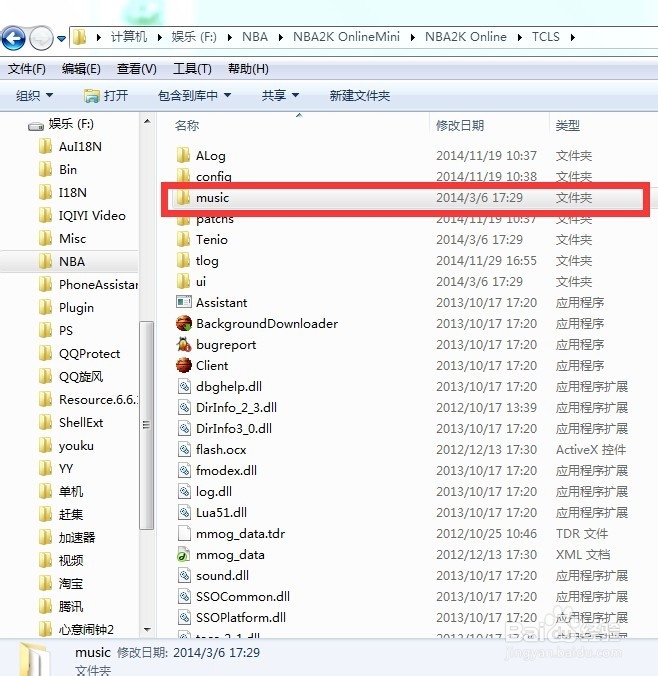Select Bin folder in navigation pane

(x=58, y=169)
